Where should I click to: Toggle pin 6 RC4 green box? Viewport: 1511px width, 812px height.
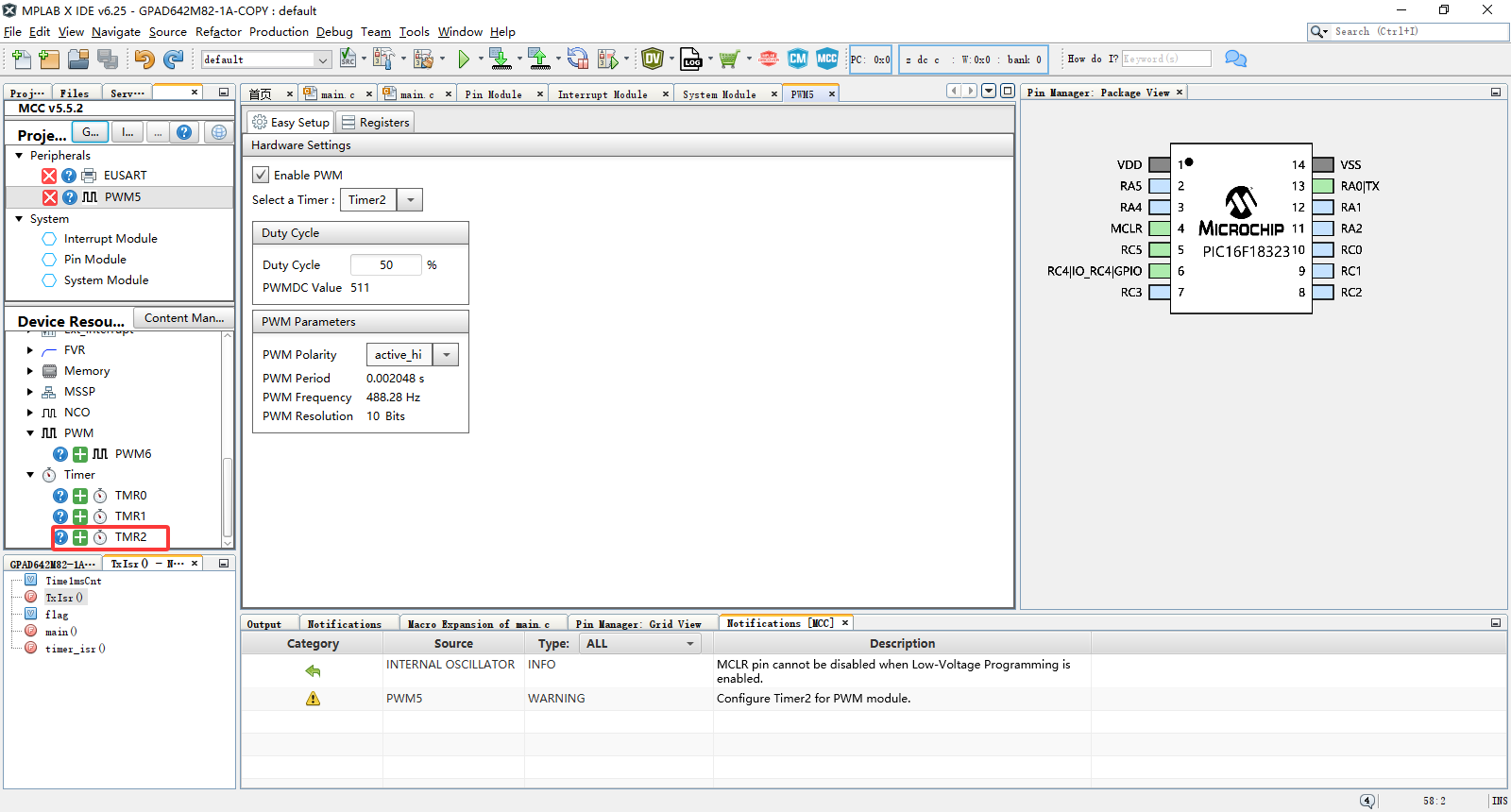(x=1160, y=271)
